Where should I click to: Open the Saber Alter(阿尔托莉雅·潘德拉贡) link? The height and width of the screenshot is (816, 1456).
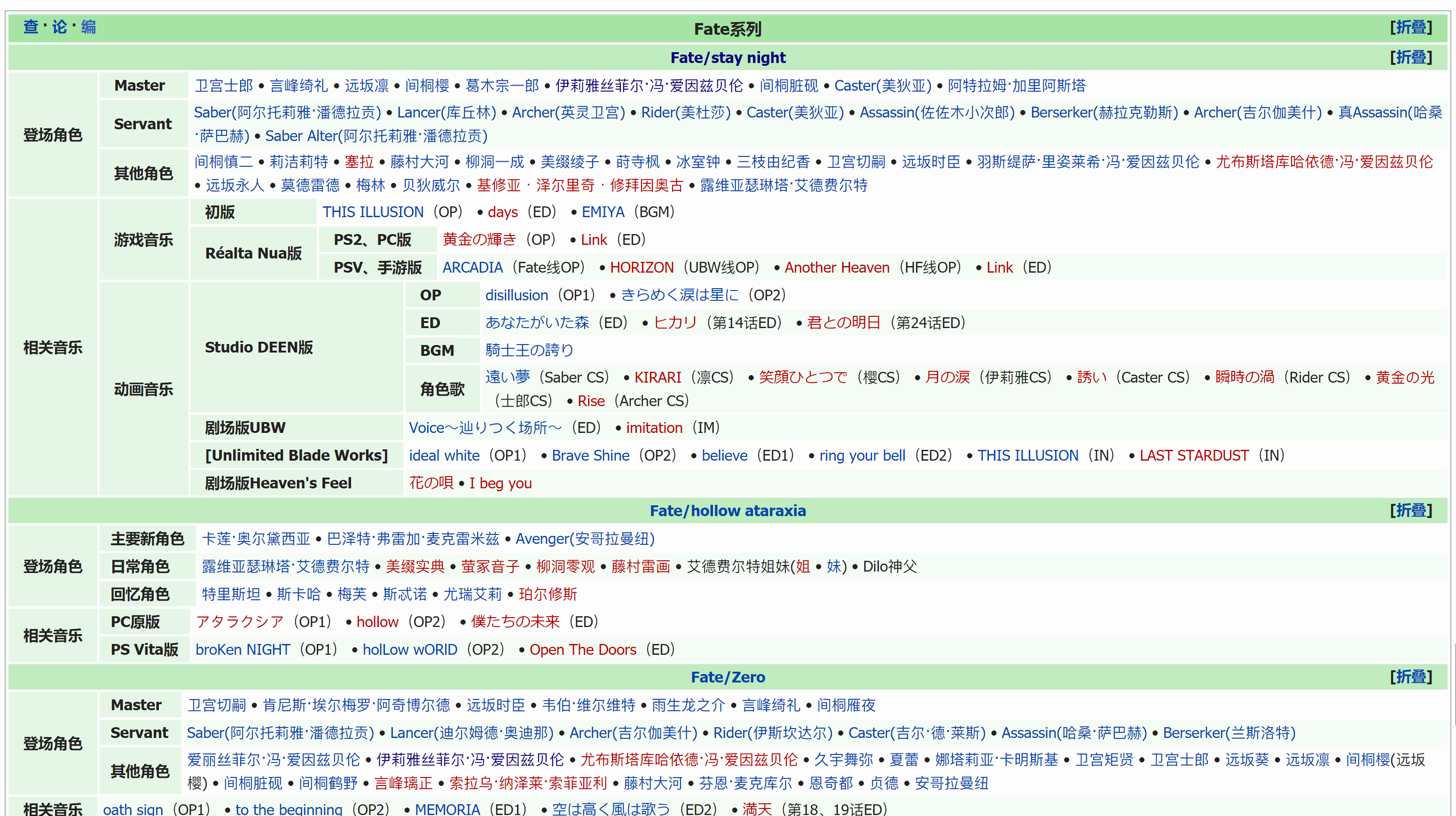[376, 136]
